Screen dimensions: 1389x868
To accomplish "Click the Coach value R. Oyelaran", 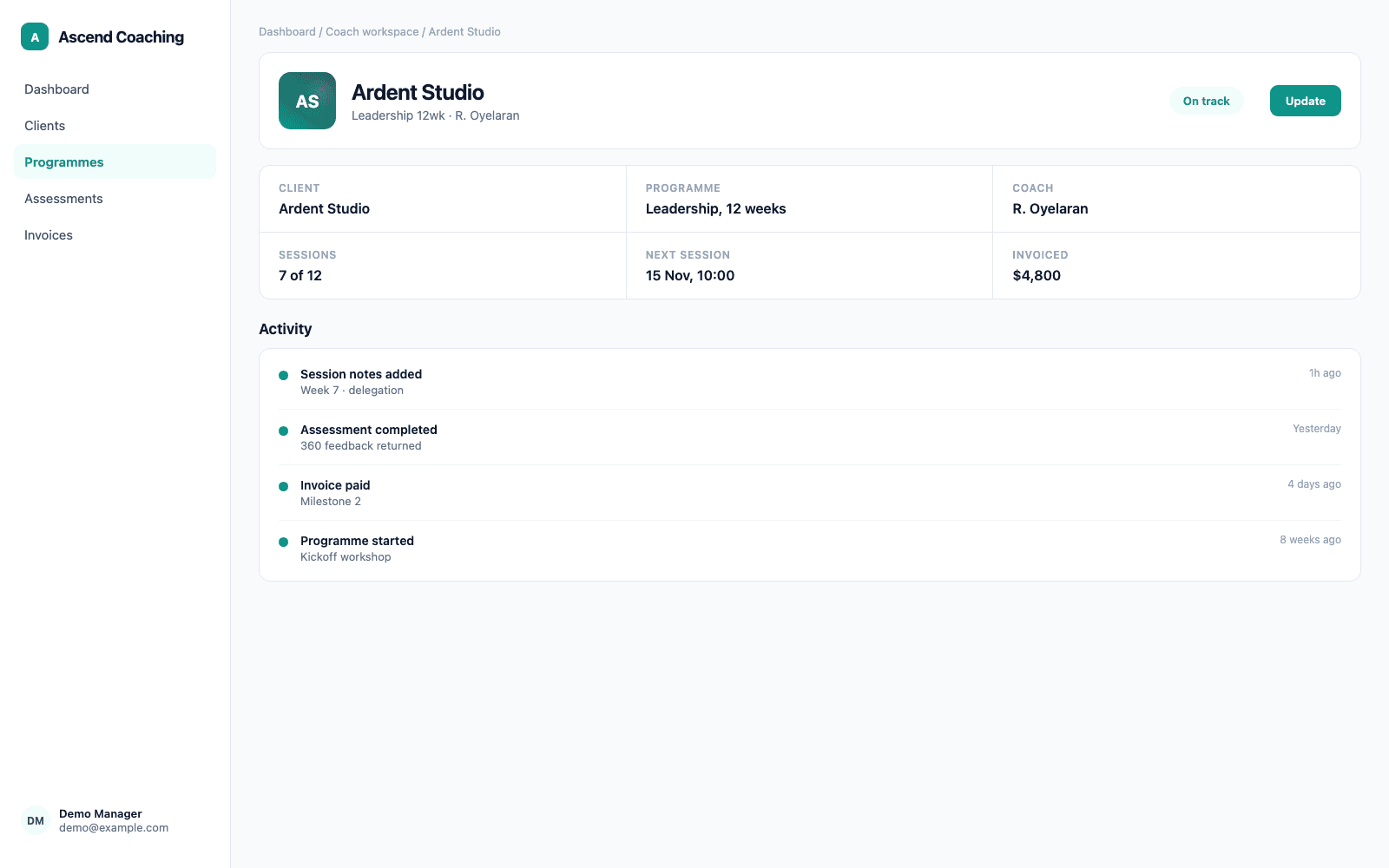I will tap(1050, 208).
